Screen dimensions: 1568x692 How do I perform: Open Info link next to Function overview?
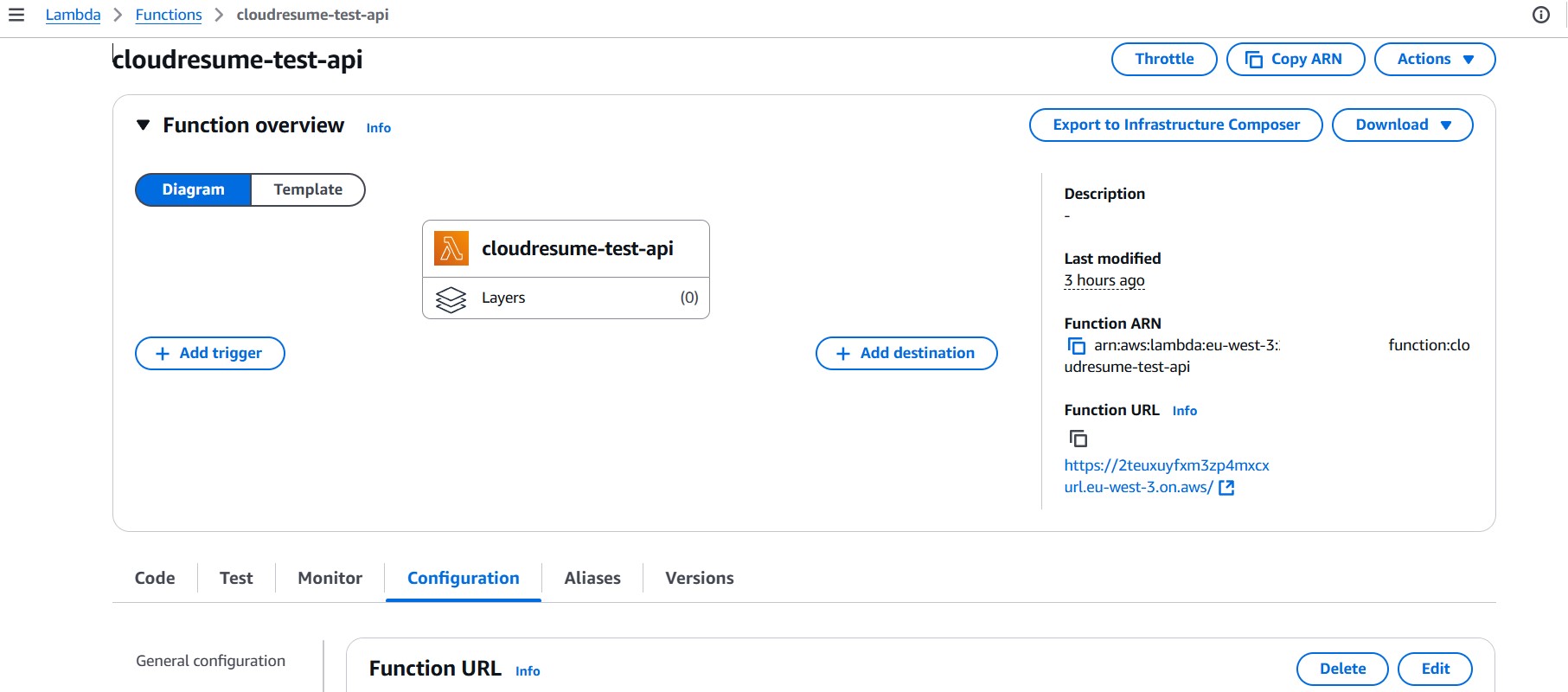coord(378,128)
